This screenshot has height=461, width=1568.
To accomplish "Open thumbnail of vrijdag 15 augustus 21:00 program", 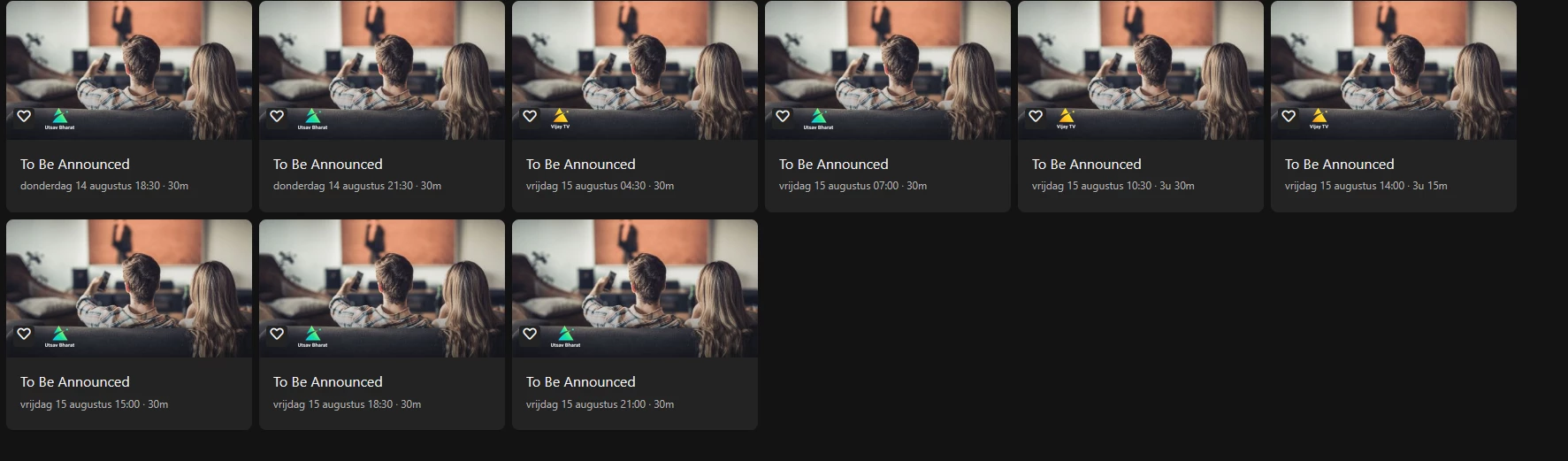I will [635, 288].
